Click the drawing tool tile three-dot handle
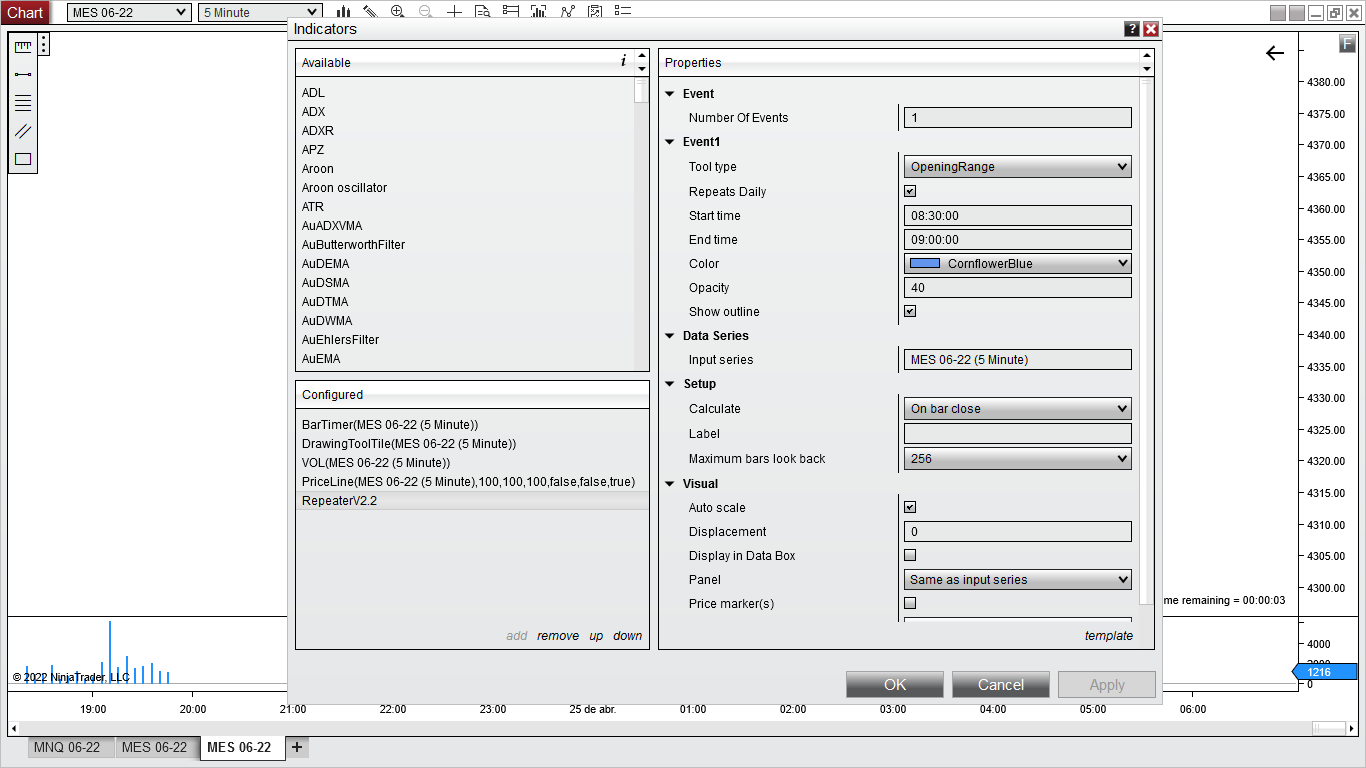1366x768 pixels. 44,45
